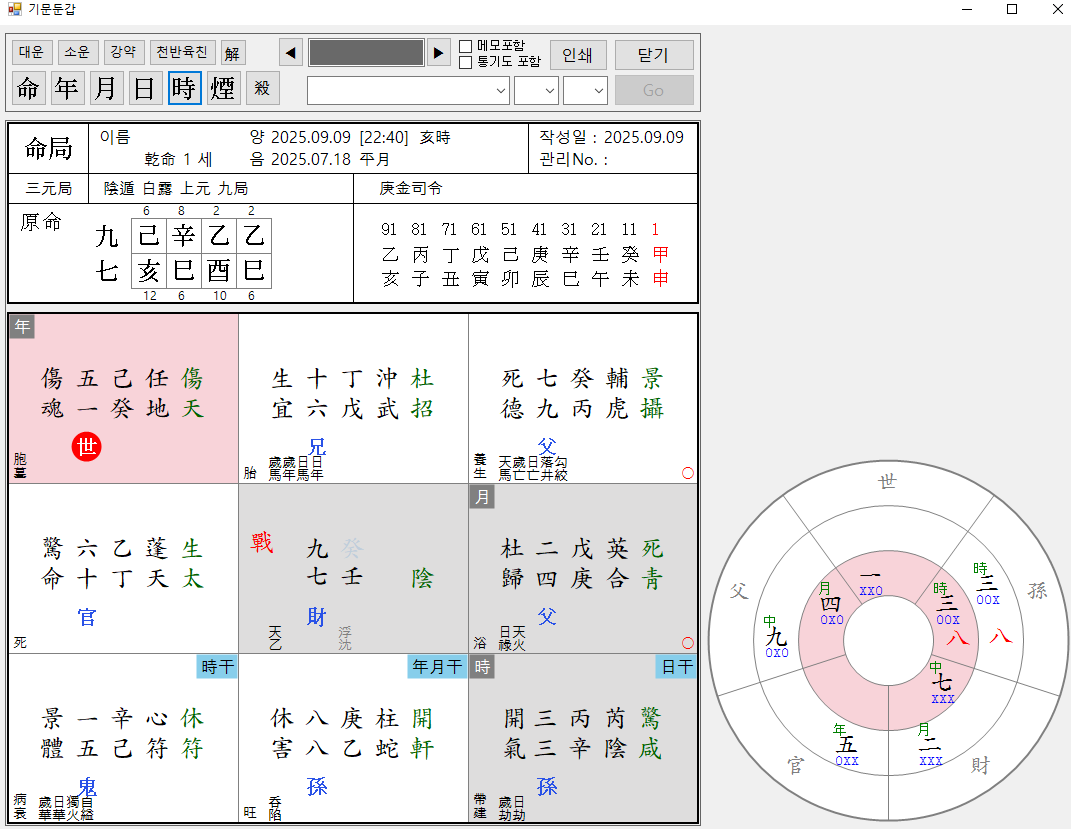Viewport: 1071px width, 829px height.
Task: Switch to the 命 chart tab
Action: (29, 88)
